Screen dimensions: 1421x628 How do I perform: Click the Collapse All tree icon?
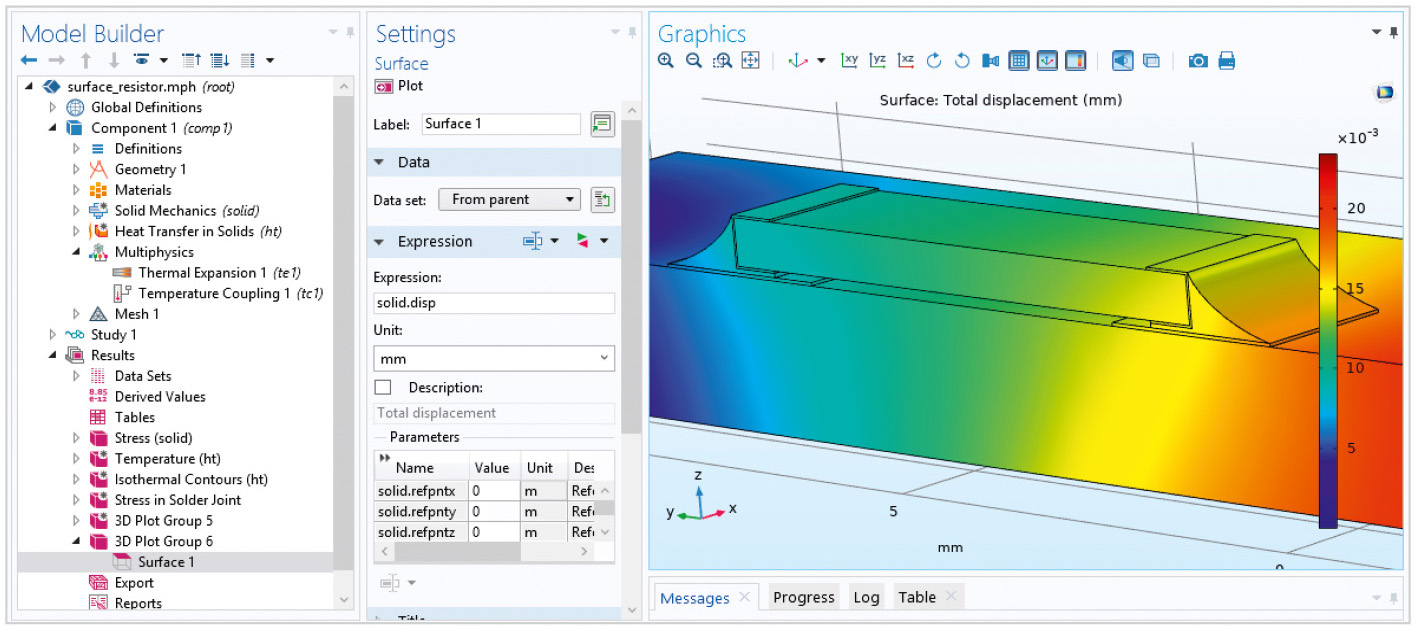192,61
